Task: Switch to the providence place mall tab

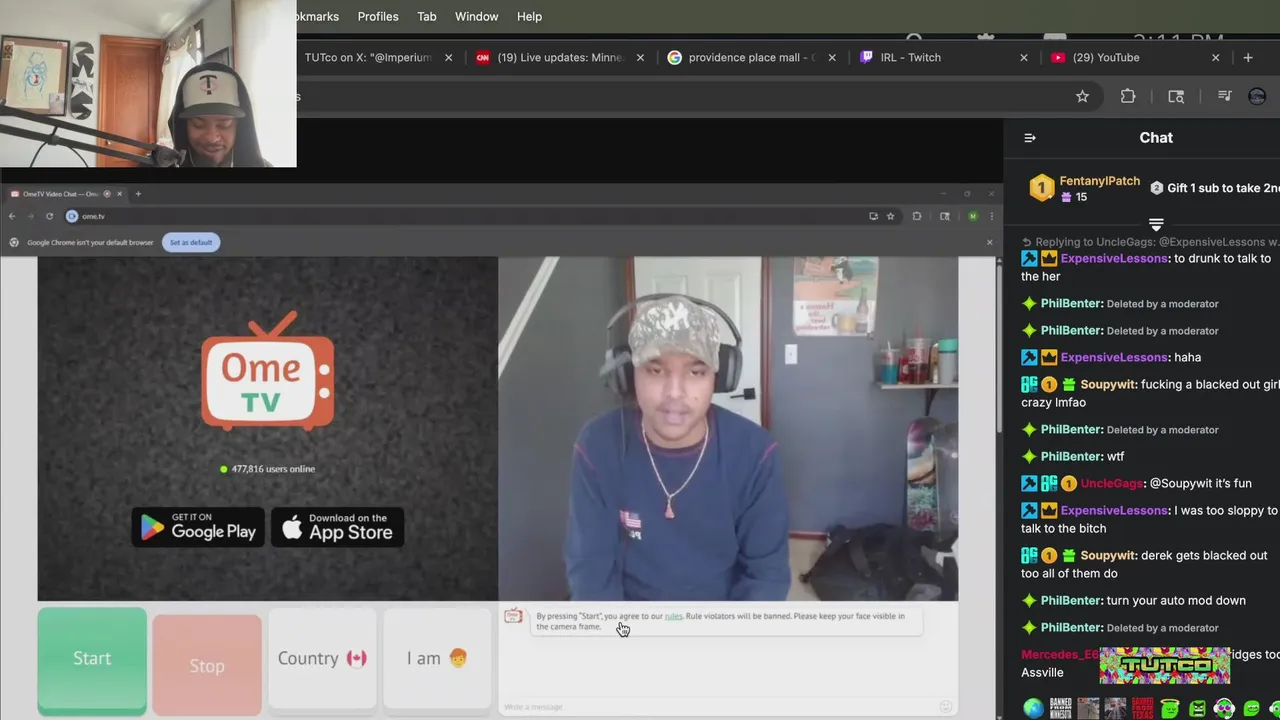Action: click(752, 57)
